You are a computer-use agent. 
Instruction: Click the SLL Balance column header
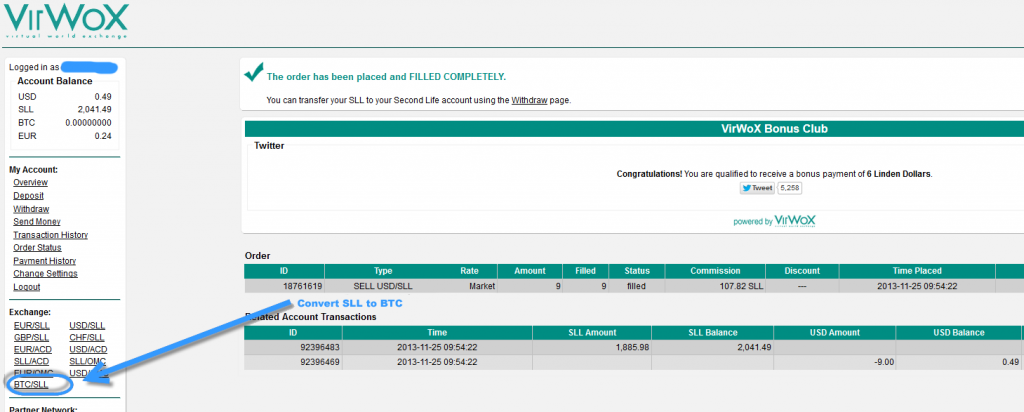point(712,332)
